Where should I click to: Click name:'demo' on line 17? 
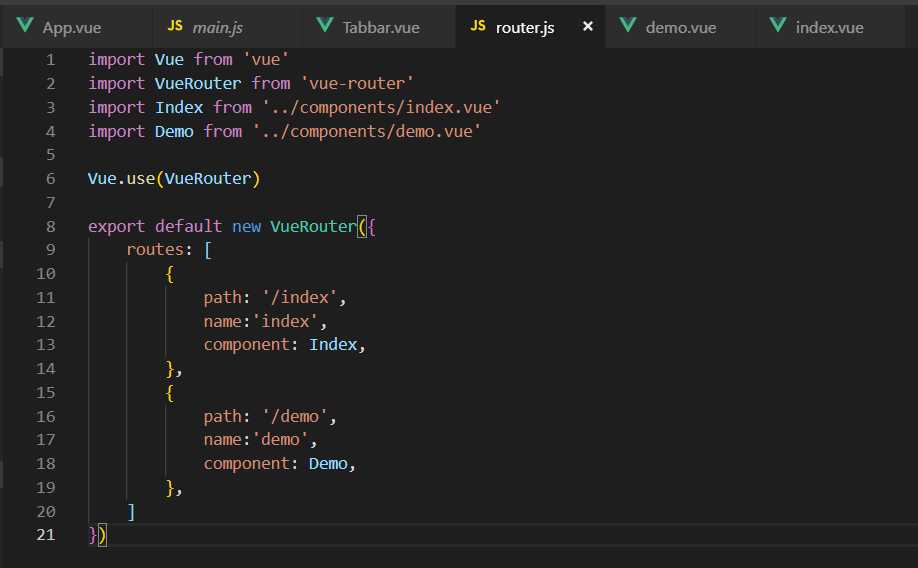(257, 440)
